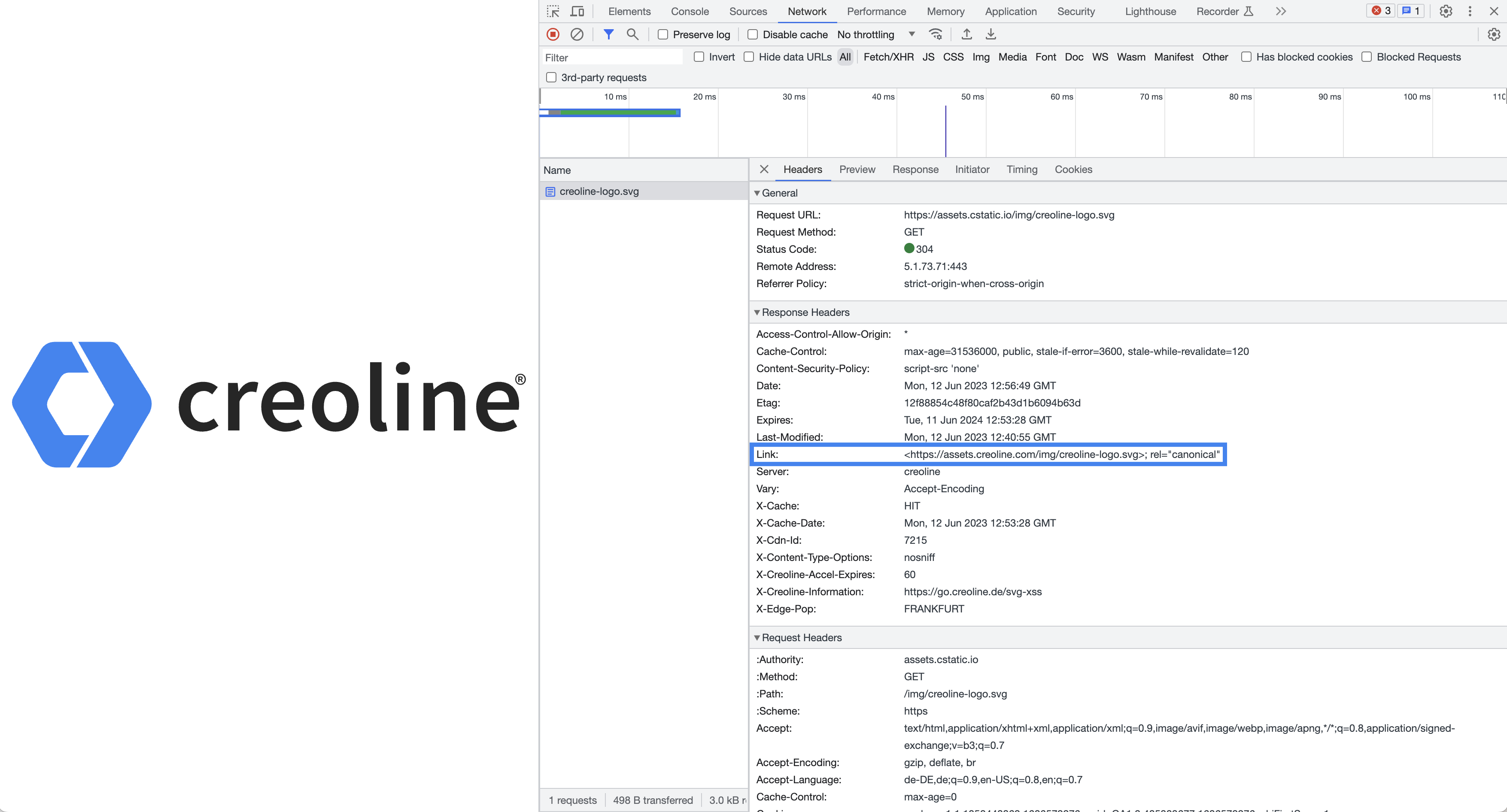Open the Memory tab

[x=945, y=11]
